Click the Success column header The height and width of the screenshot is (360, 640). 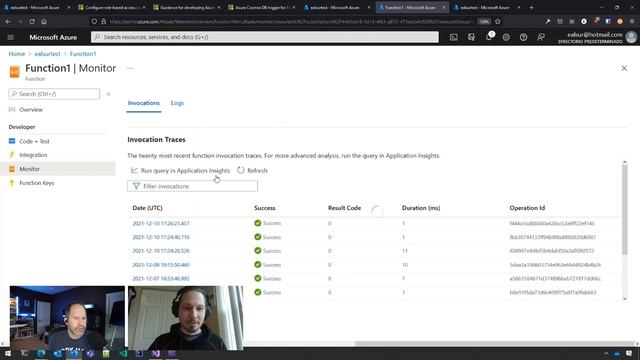pyautogui.click(x=264, y=208)
